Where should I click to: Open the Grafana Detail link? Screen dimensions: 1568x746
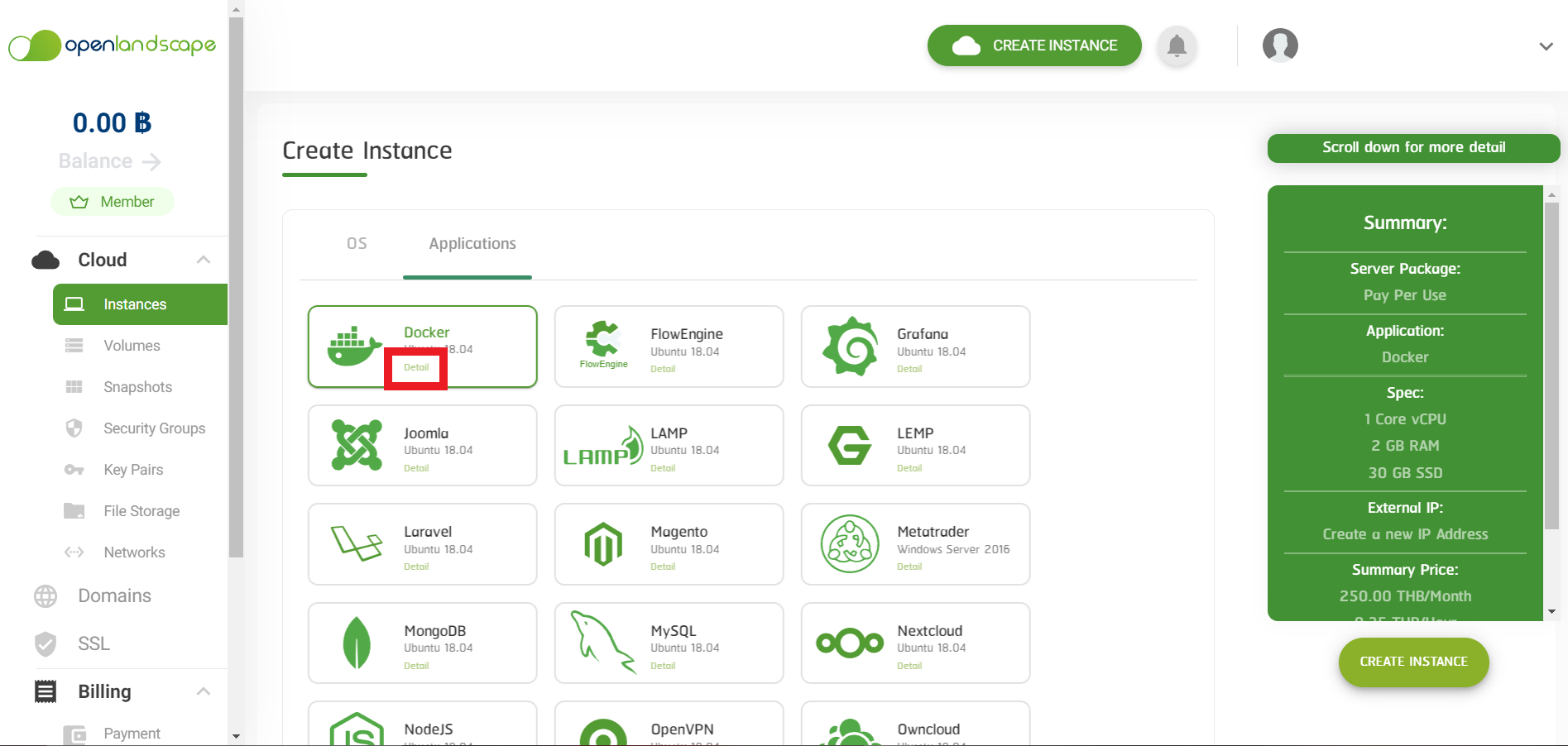pyautogui.click(x=909, y=369)
